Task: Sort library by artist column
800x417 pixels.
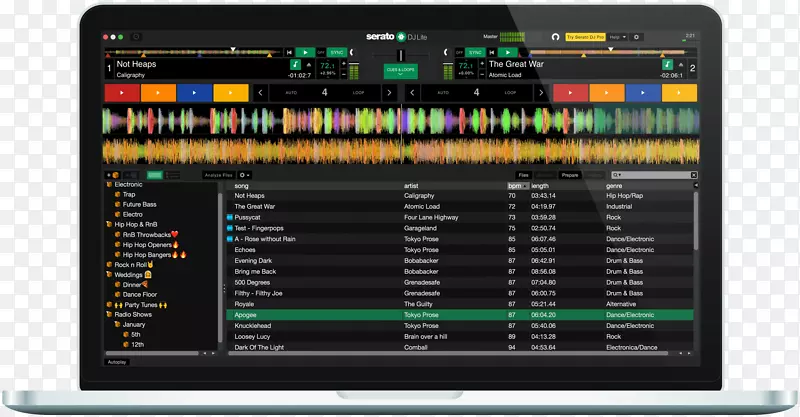Action: click(x=411, y=186)
